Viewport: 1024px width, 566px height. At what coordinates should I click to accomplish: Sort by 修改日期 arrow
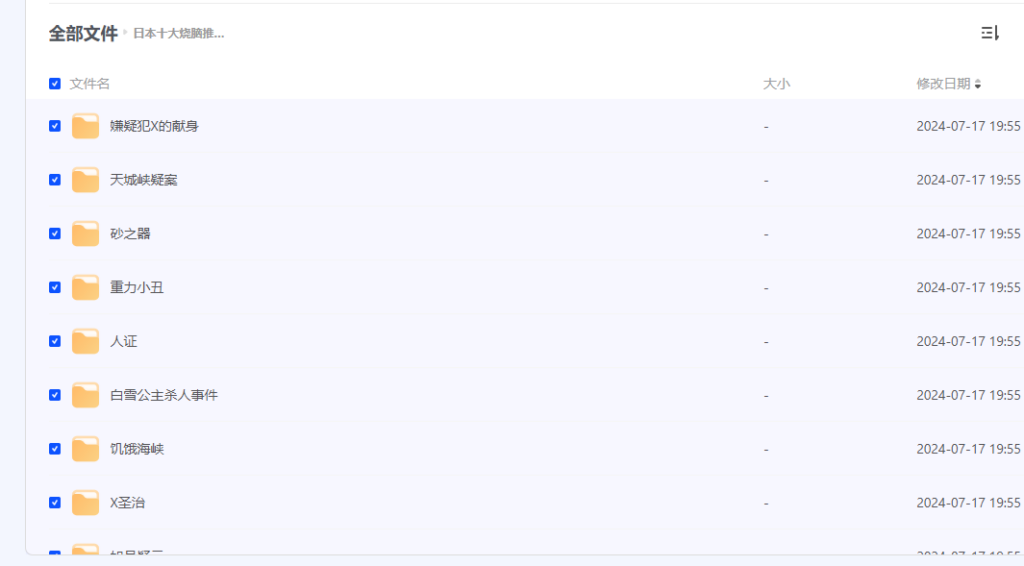978,84
